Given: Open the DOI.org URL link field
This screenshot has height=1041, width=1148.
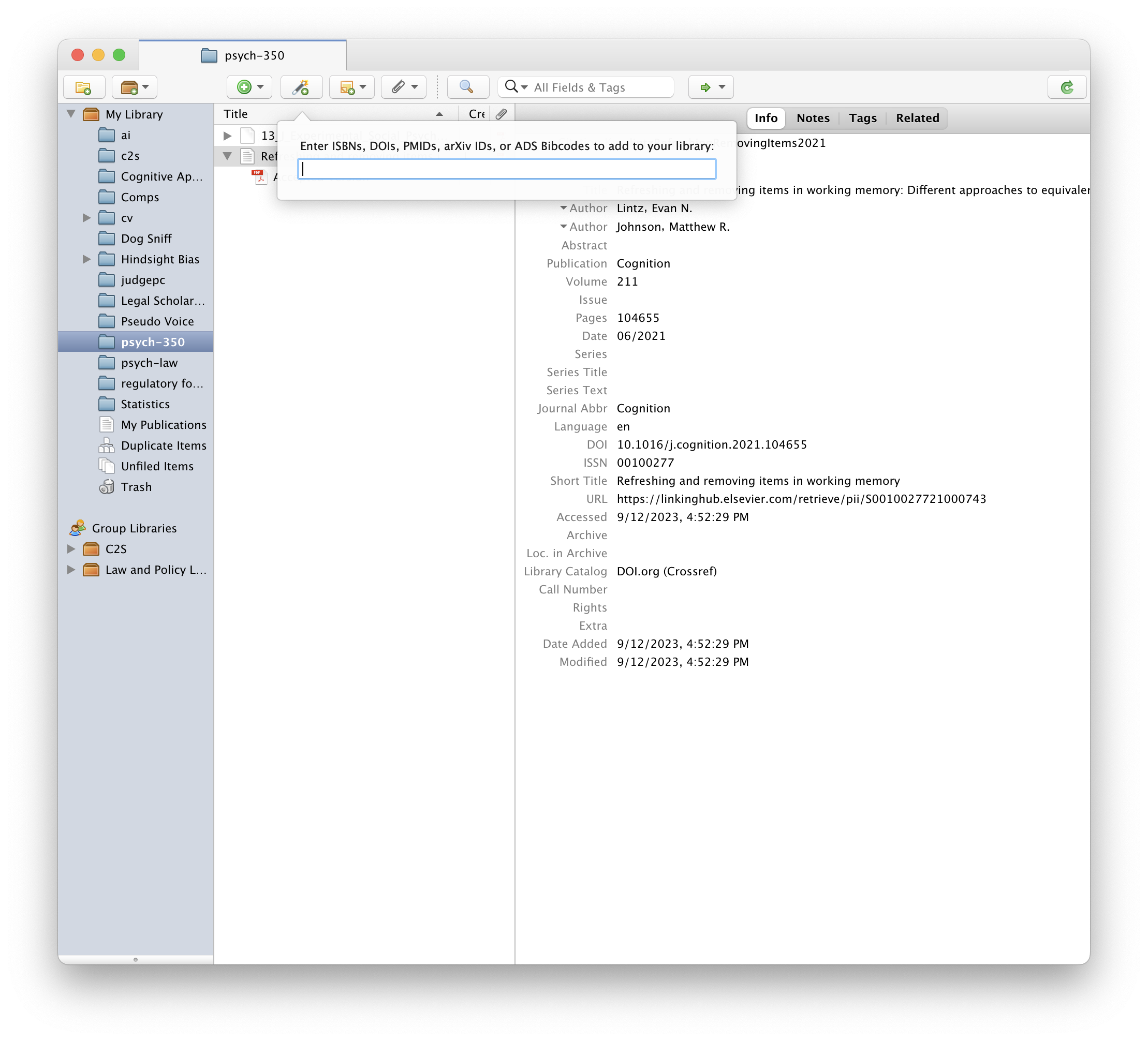Looking at the screenshot, I should coord(802,499).
